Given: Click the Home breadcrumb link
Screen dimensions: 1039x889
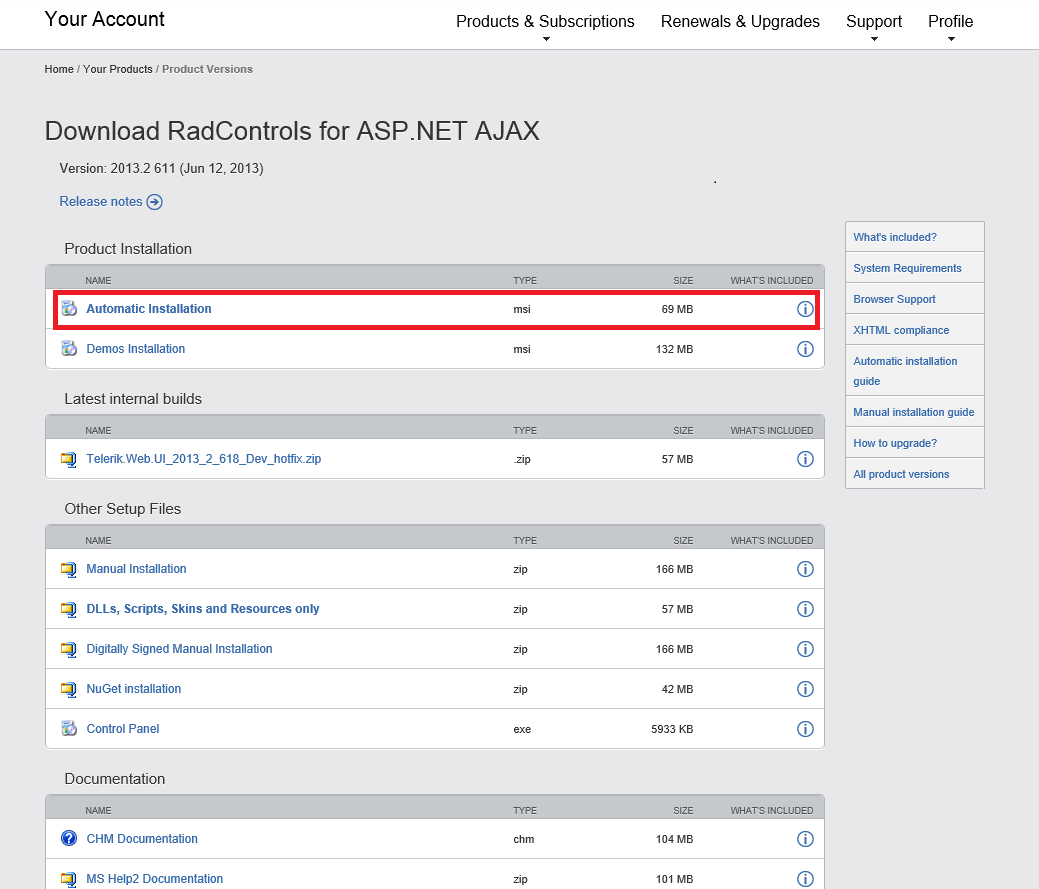Looking at the screenshot, I should (59, 69).
